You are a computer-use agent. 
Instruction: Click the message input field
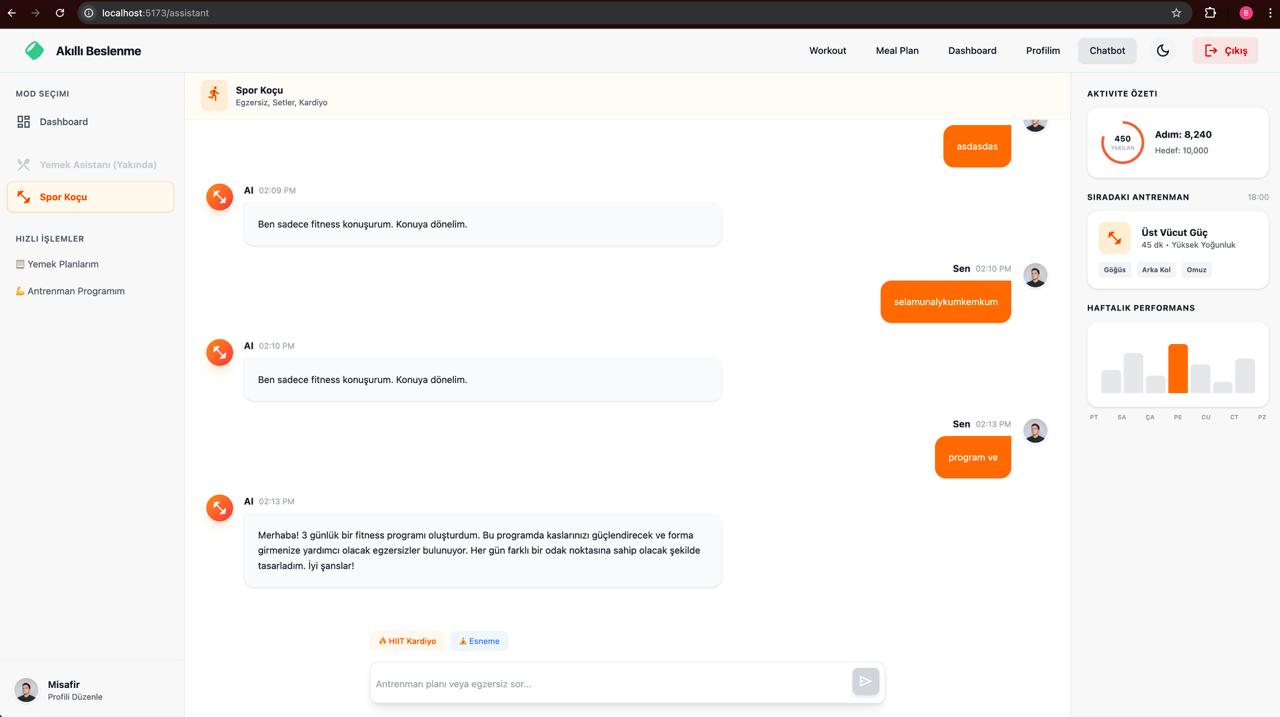point(600,683)
